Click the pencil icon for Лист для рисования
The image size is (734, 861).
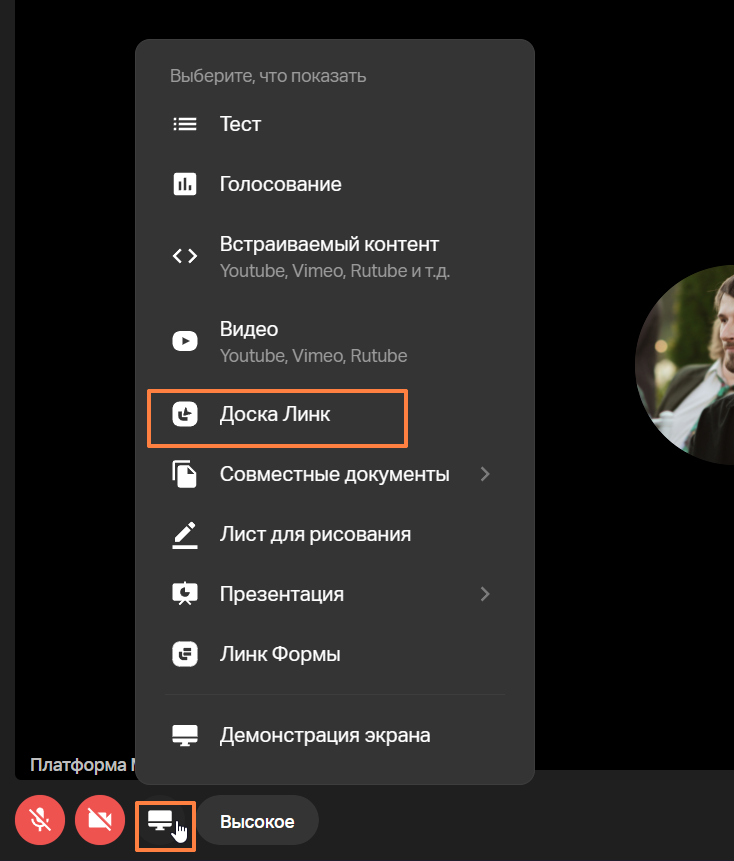[x=185, y=534]
